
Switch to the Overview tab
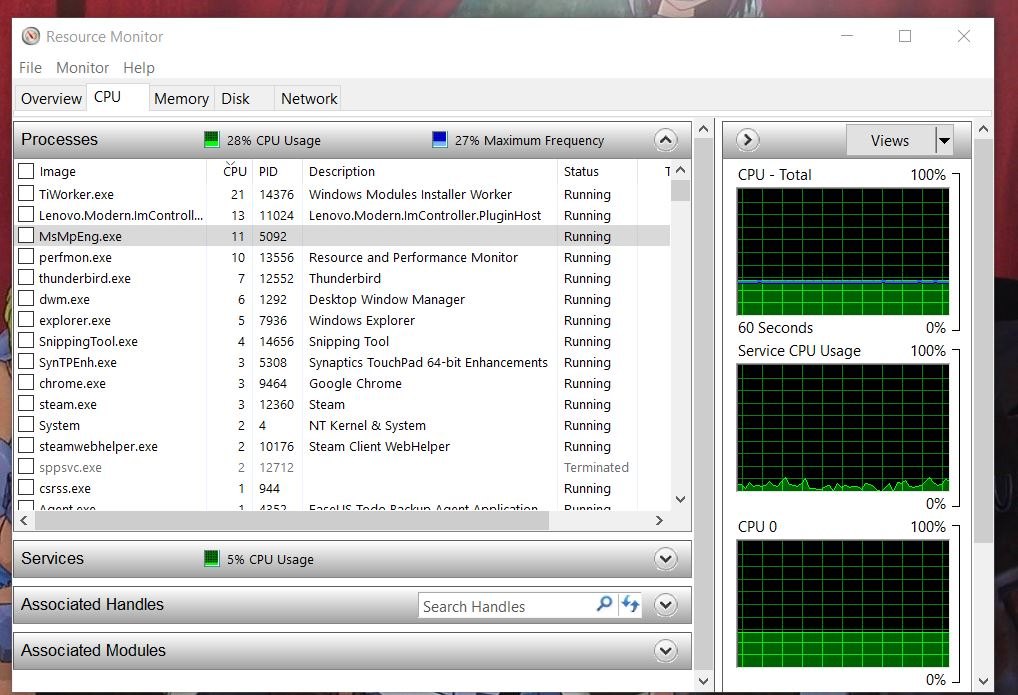(51, 99)
